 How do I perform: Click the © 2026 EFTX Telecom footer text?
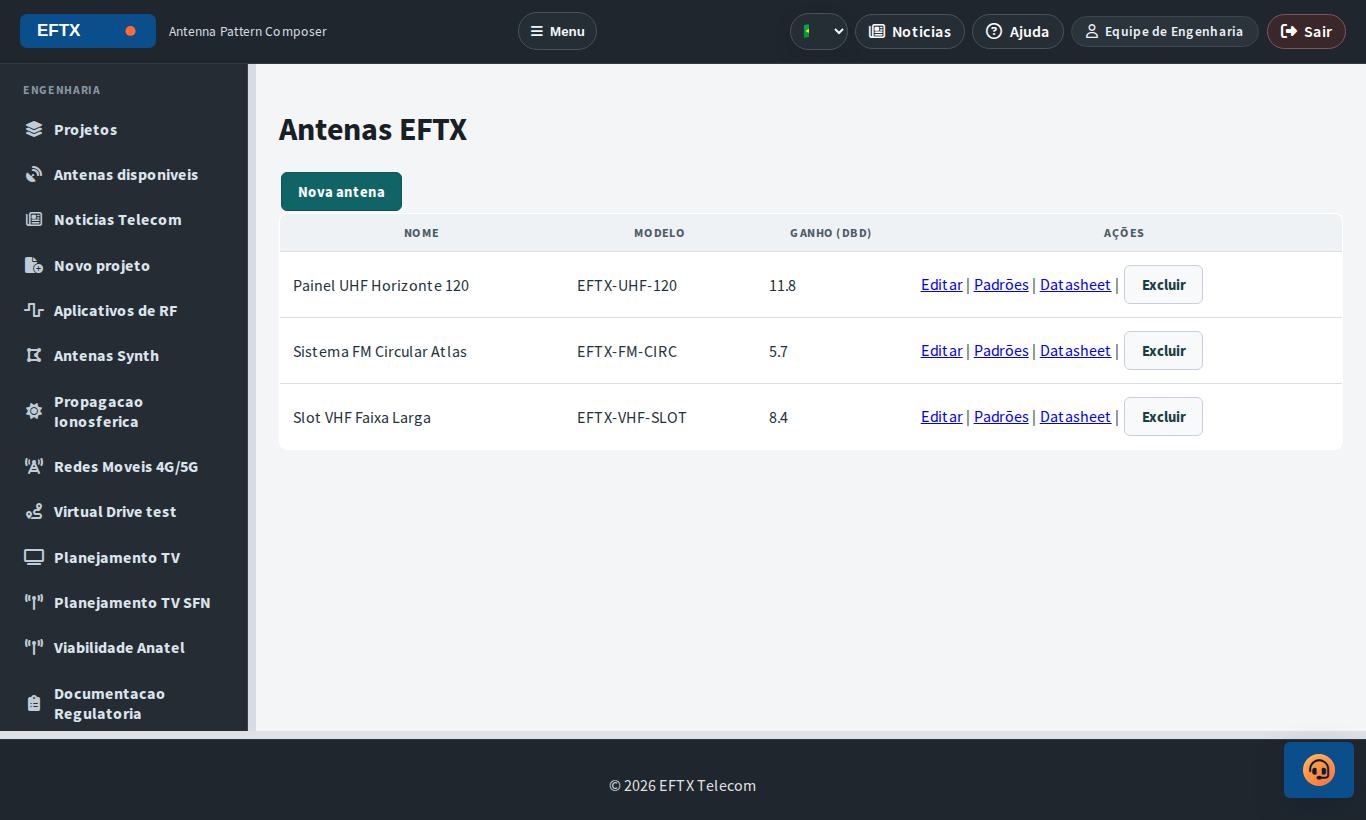(x=683, y=785)
